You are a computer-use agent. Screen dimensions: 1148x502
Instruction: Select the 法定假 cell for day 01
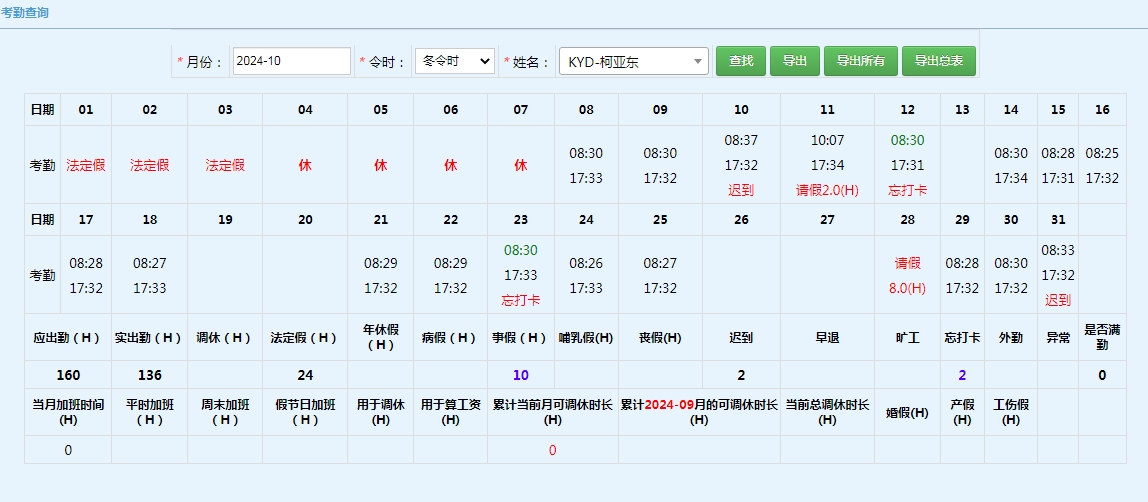[x=85, y=165]
